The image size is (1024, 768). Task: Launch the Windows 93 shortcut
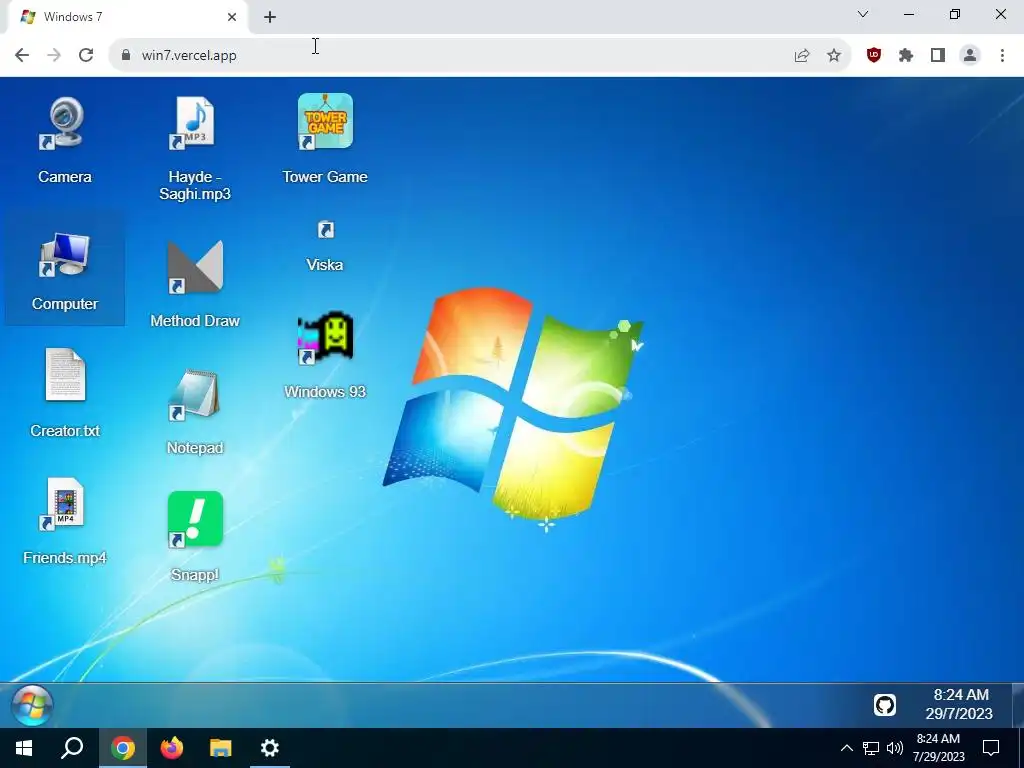click(325, 356)
